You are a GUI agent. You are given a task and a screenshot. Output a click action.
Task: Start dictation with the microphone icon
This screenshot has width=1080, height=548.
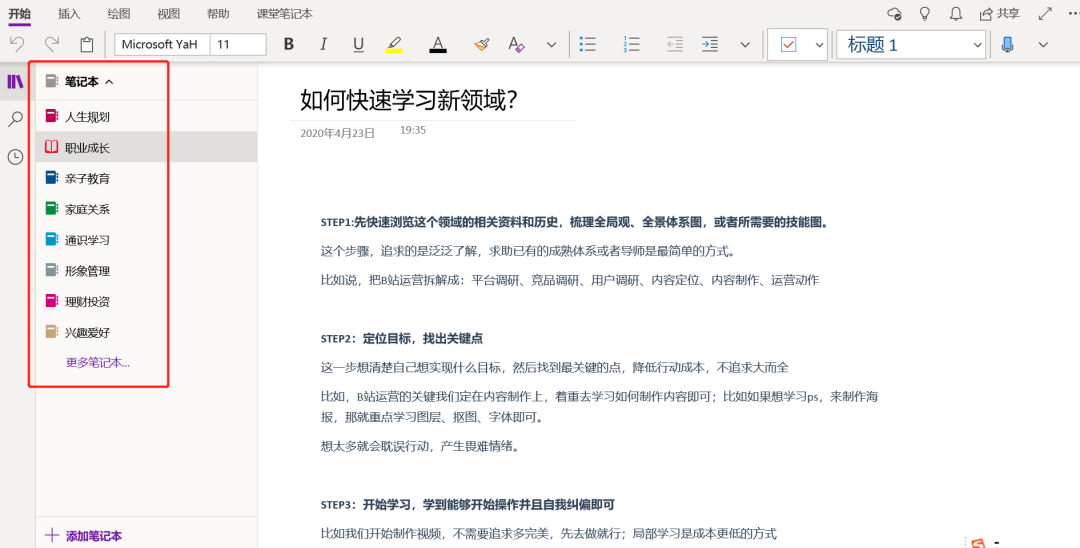1008,45
